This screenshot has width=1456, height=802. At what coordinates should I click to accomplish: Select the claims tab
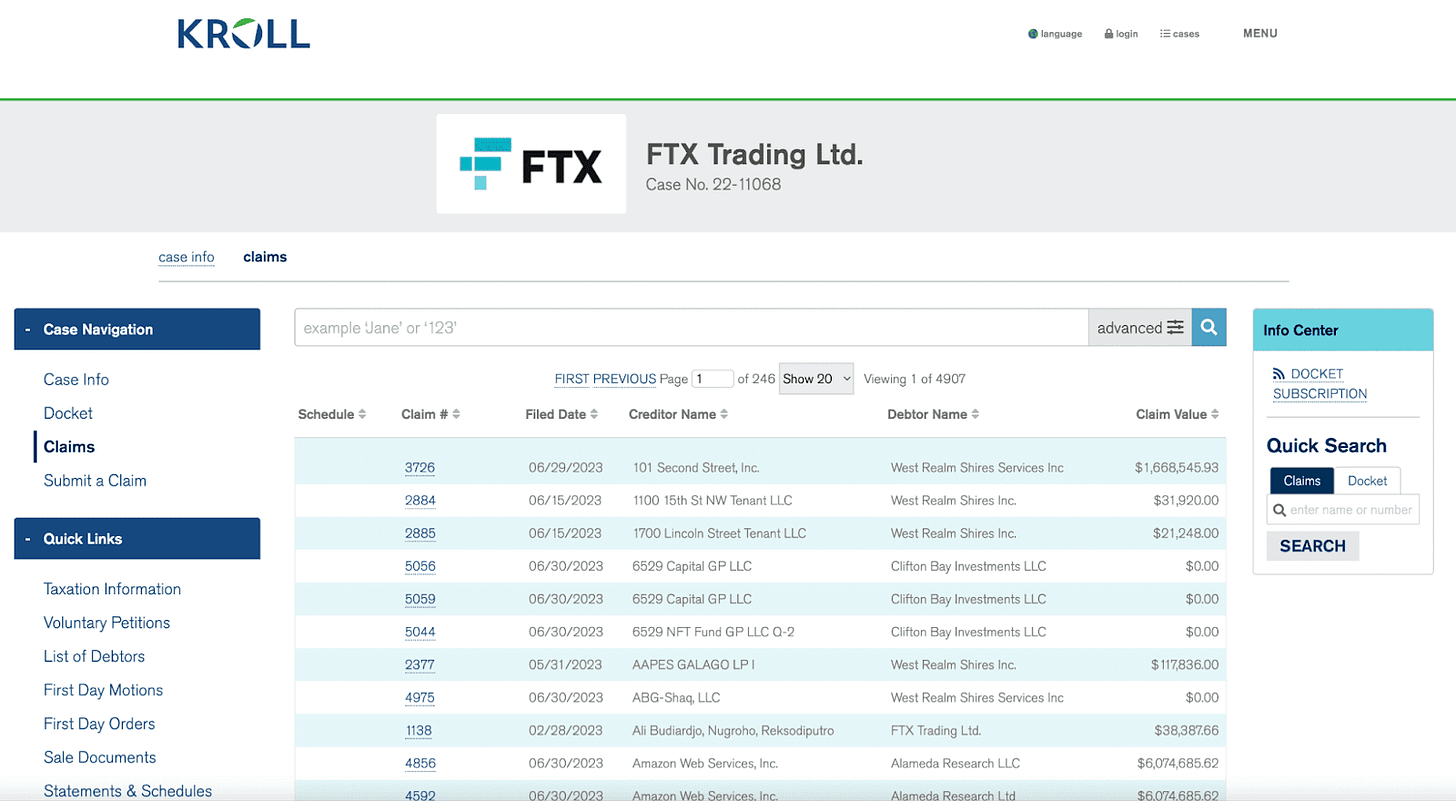tap(265, 257)
